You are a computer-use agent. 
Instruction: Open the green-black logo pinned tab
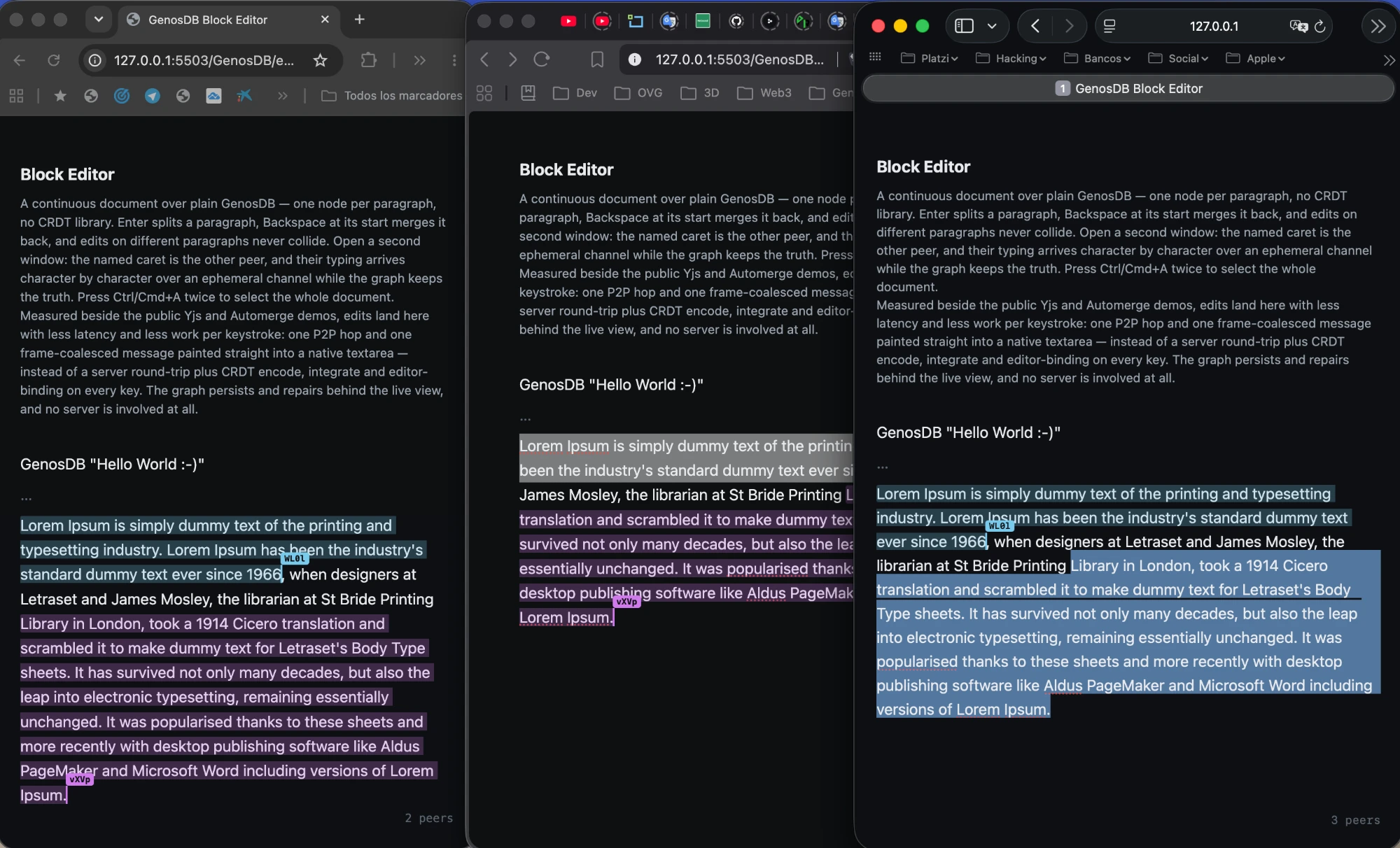pos(804,22)
